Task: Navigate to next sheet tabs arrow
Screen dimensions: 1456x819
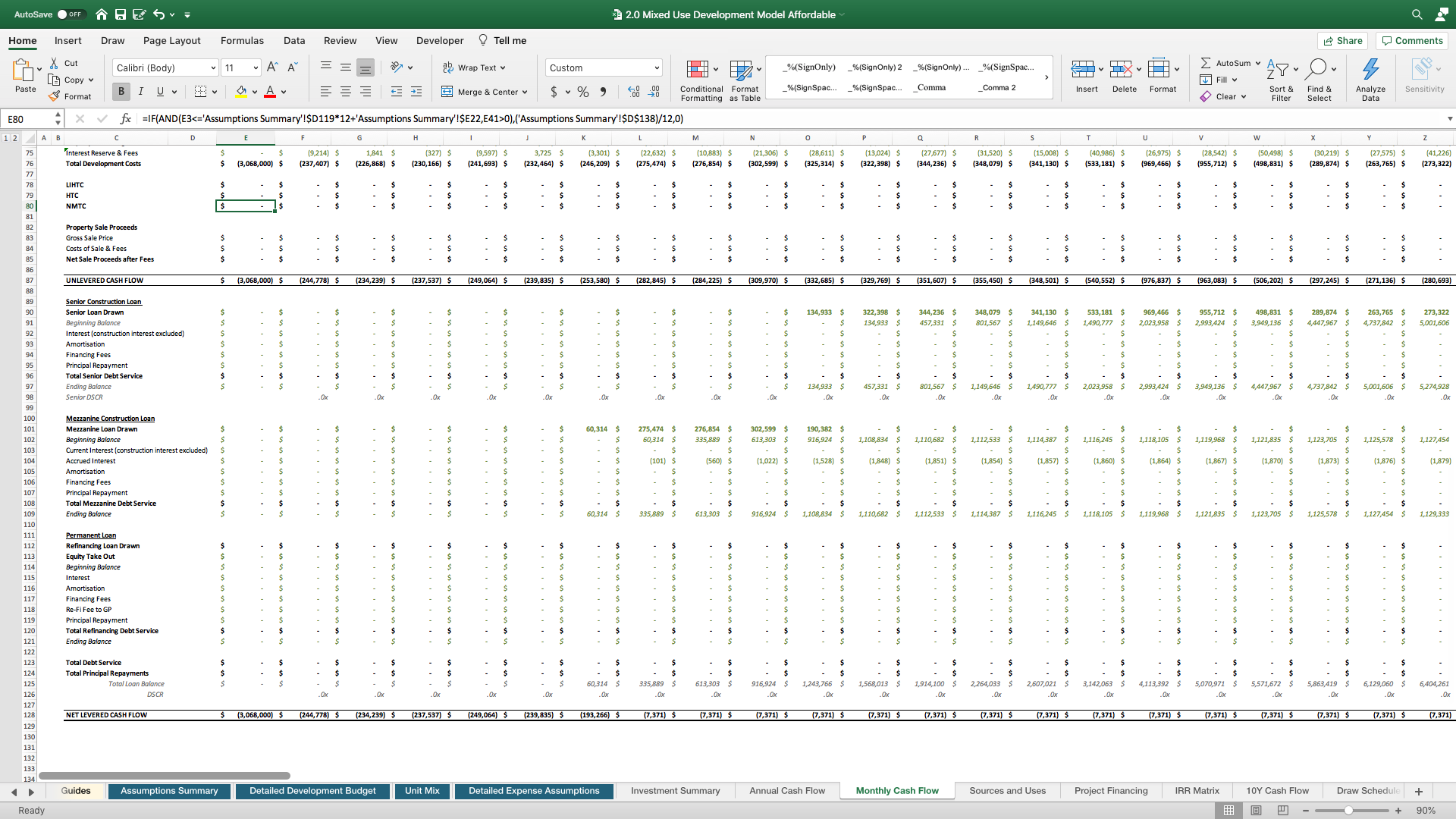Action: [x=31, y=792]
